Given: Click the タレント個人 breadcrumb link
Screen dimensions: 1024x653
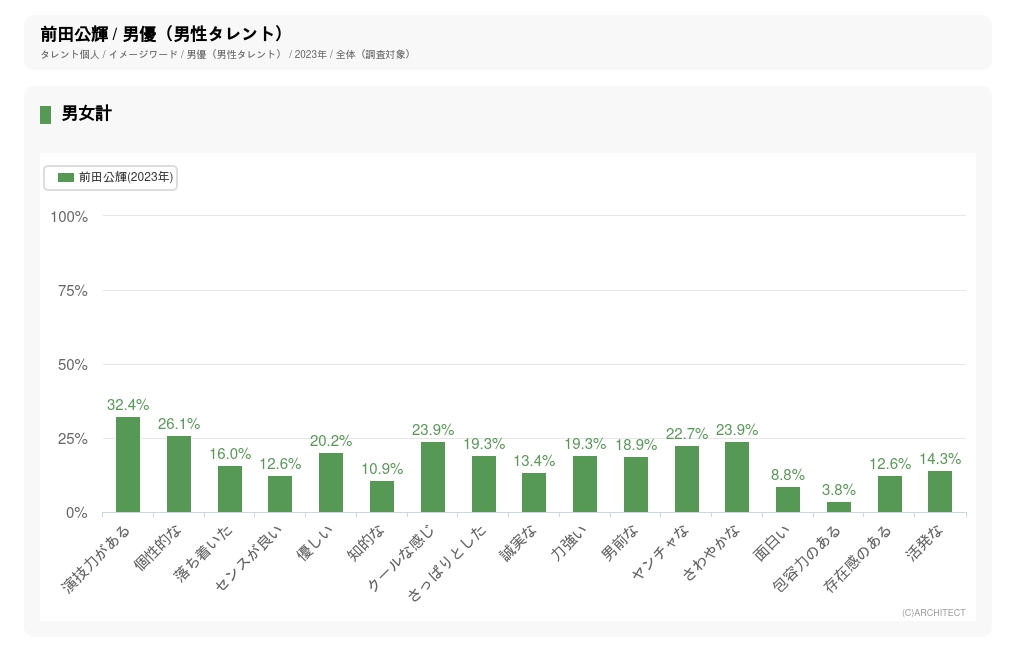Looking at the screenshot, I should [x=70, y=54].
